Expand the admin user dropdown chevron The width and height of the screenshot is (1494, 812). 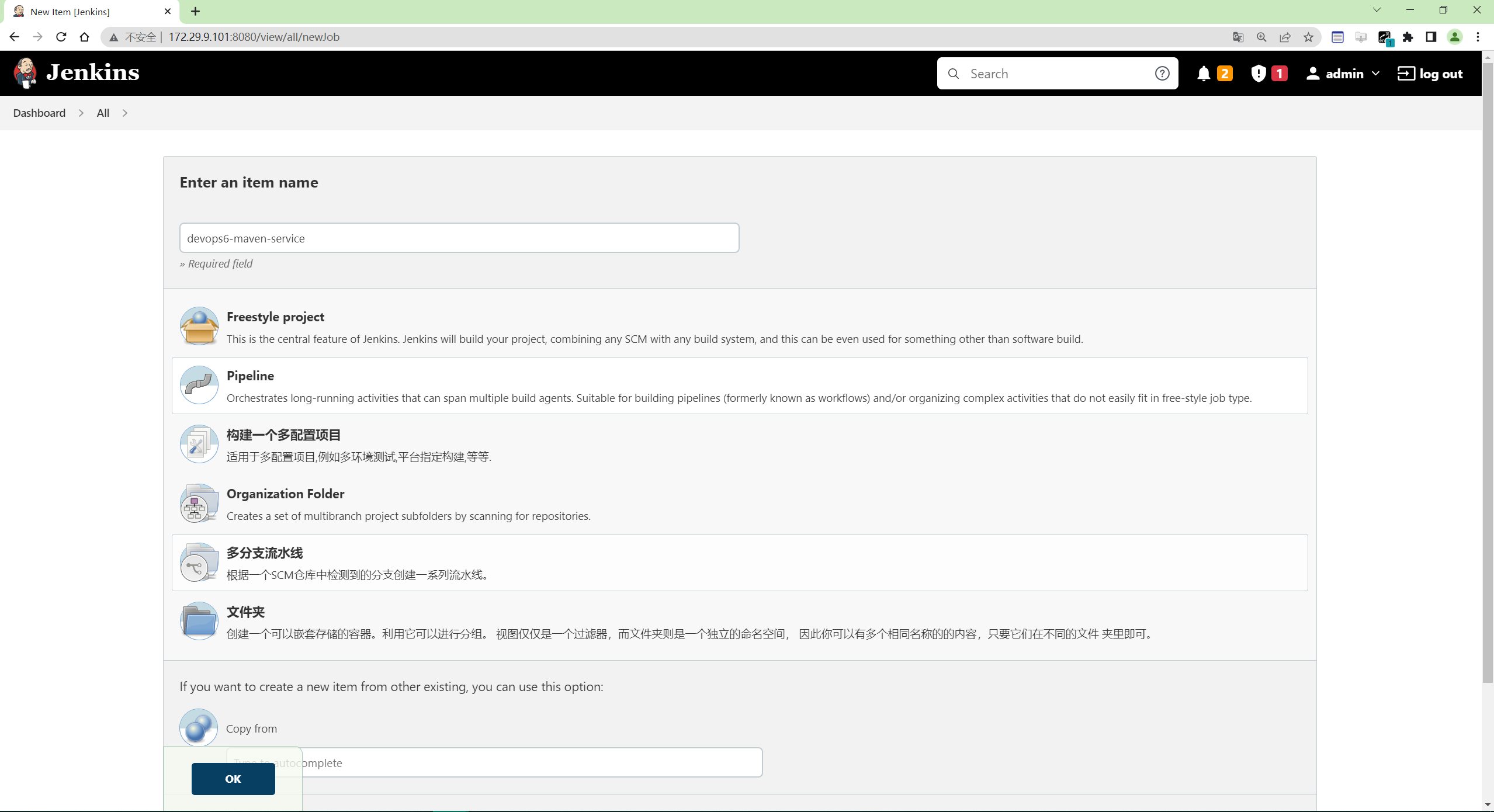(1375, 74)
